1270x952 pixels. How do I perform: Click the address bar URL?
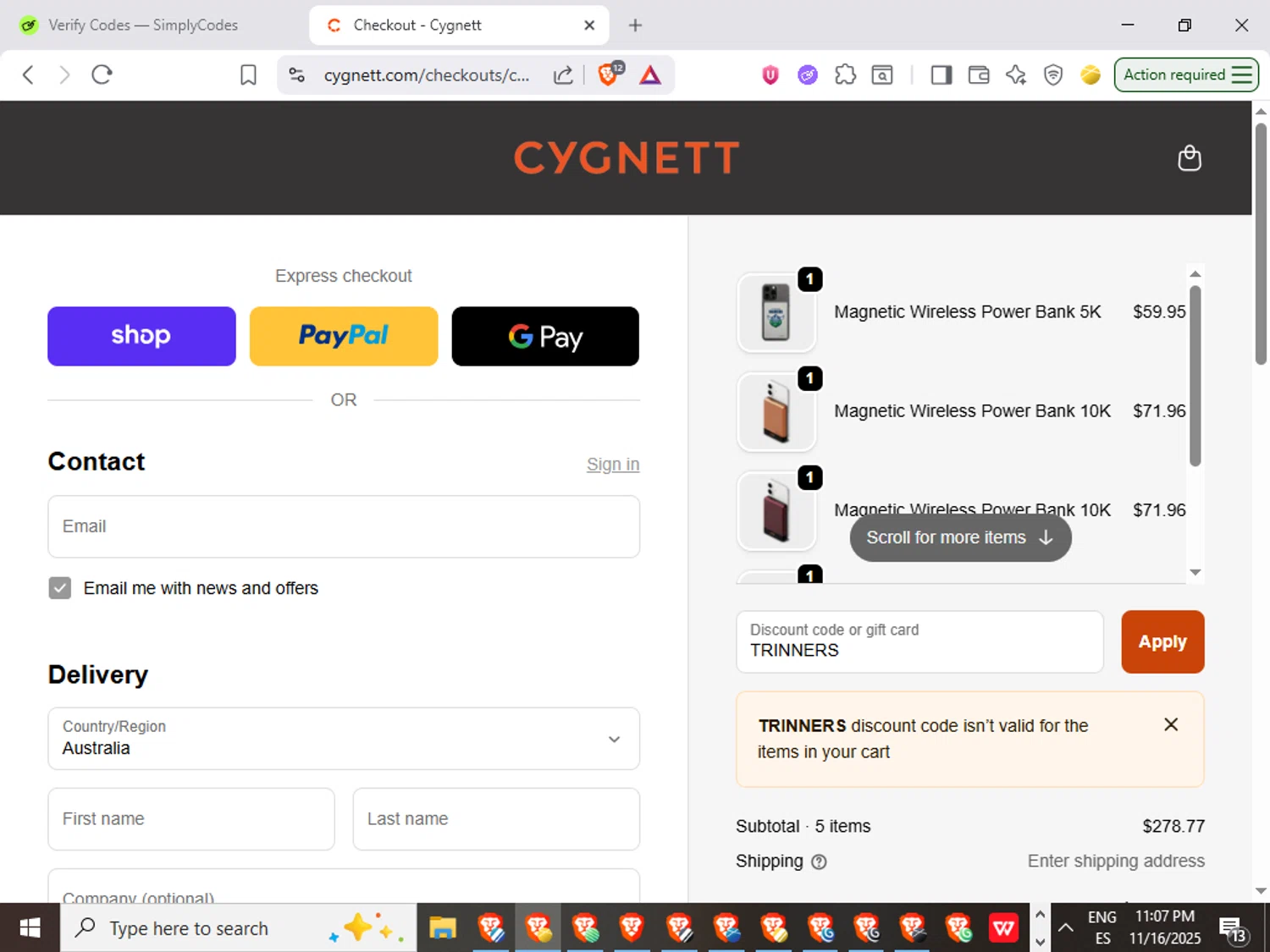tap(426, 75)
